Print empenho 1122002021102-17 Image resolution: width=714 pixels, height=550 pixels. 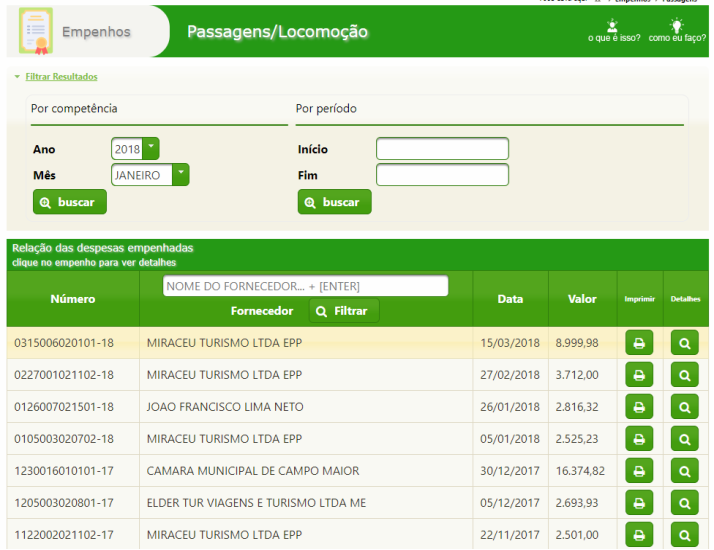click(x=639, y=535)
